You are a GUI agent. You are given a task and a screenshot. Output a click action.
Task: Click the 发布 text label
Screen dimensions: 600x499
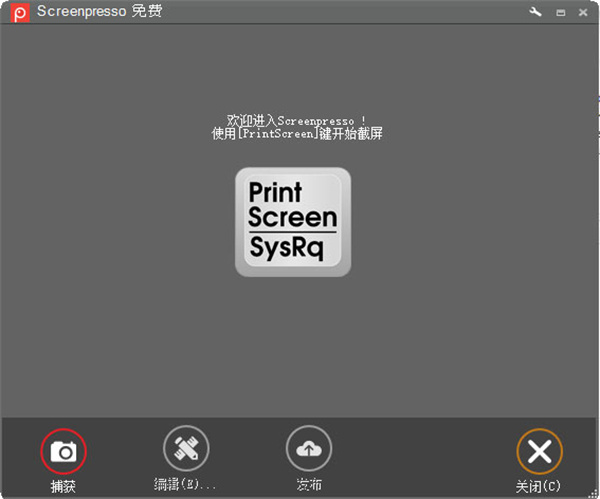[x=309, y=486]
